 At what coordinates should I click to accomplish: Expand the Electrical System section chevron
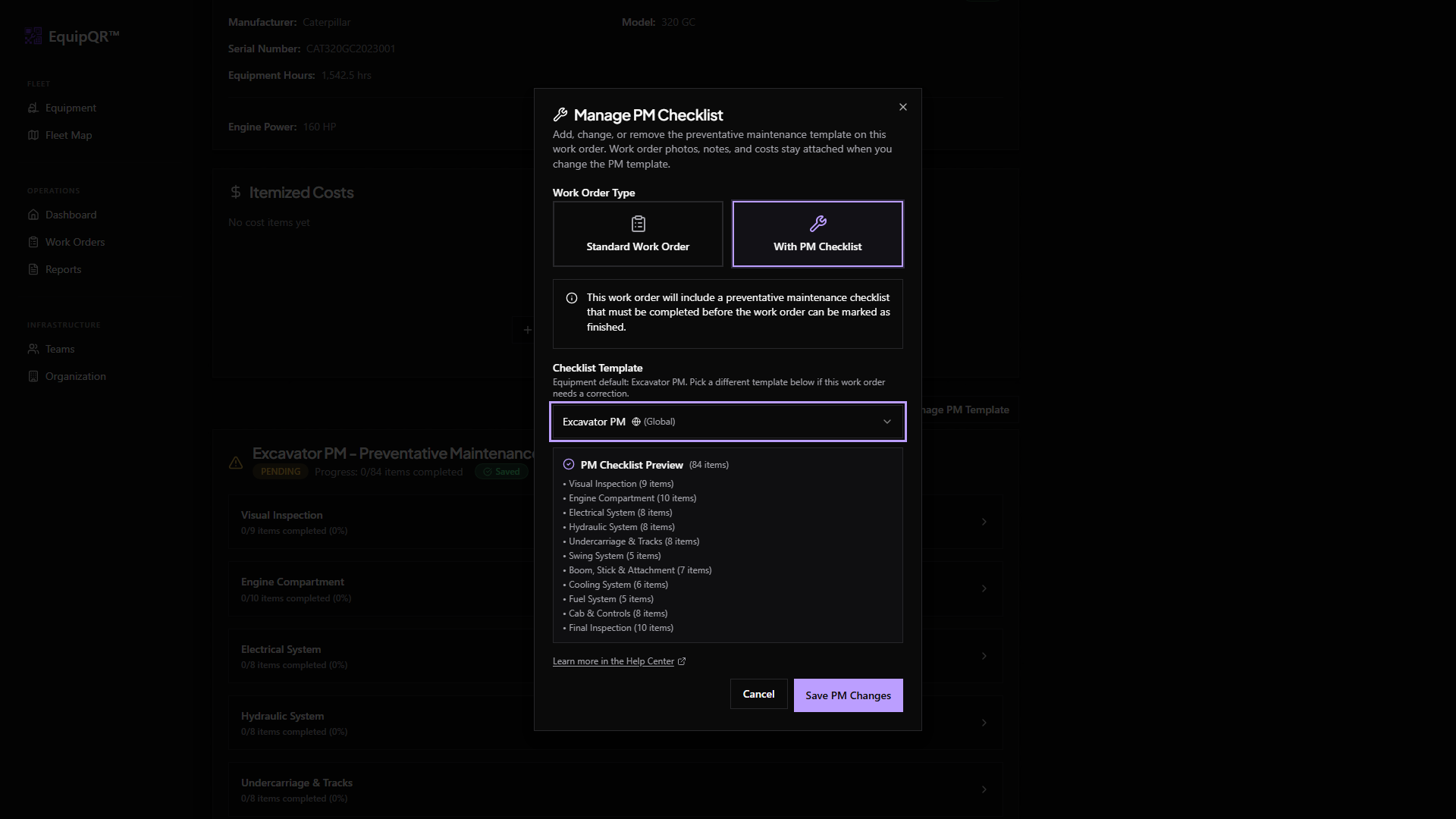[x=984, y=656]
